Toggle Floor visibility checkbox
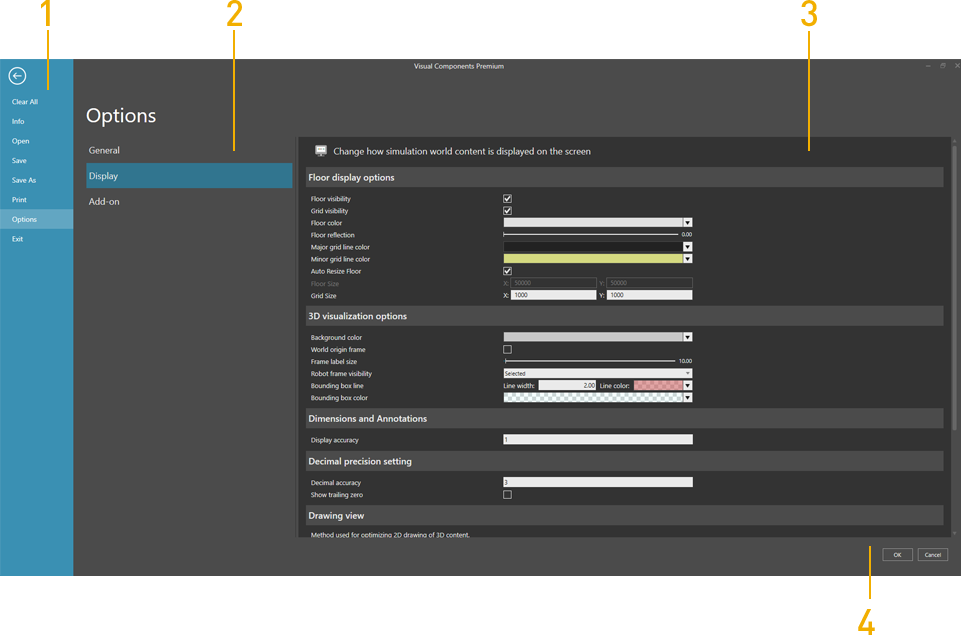This screenshot has height=635, width=961. (507, 199)
